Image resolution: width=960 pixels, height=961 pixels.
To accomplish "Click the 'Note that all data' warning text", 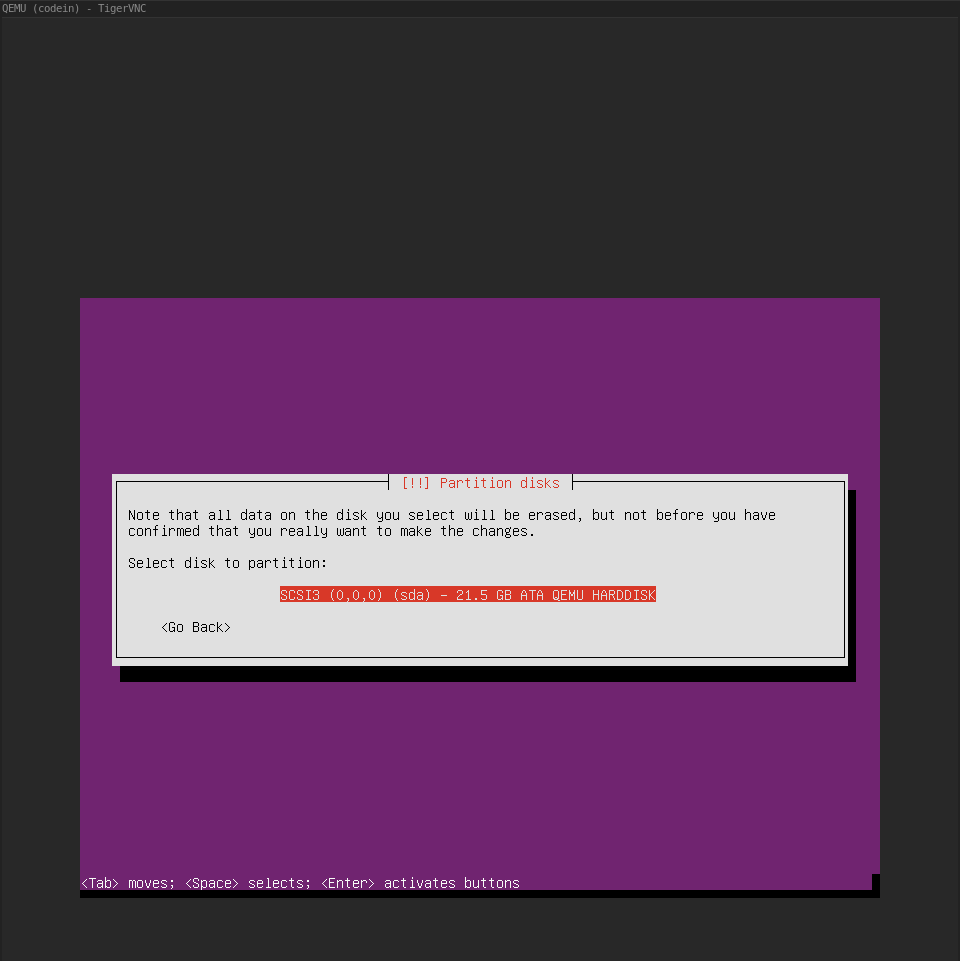I will coord(452,523).
